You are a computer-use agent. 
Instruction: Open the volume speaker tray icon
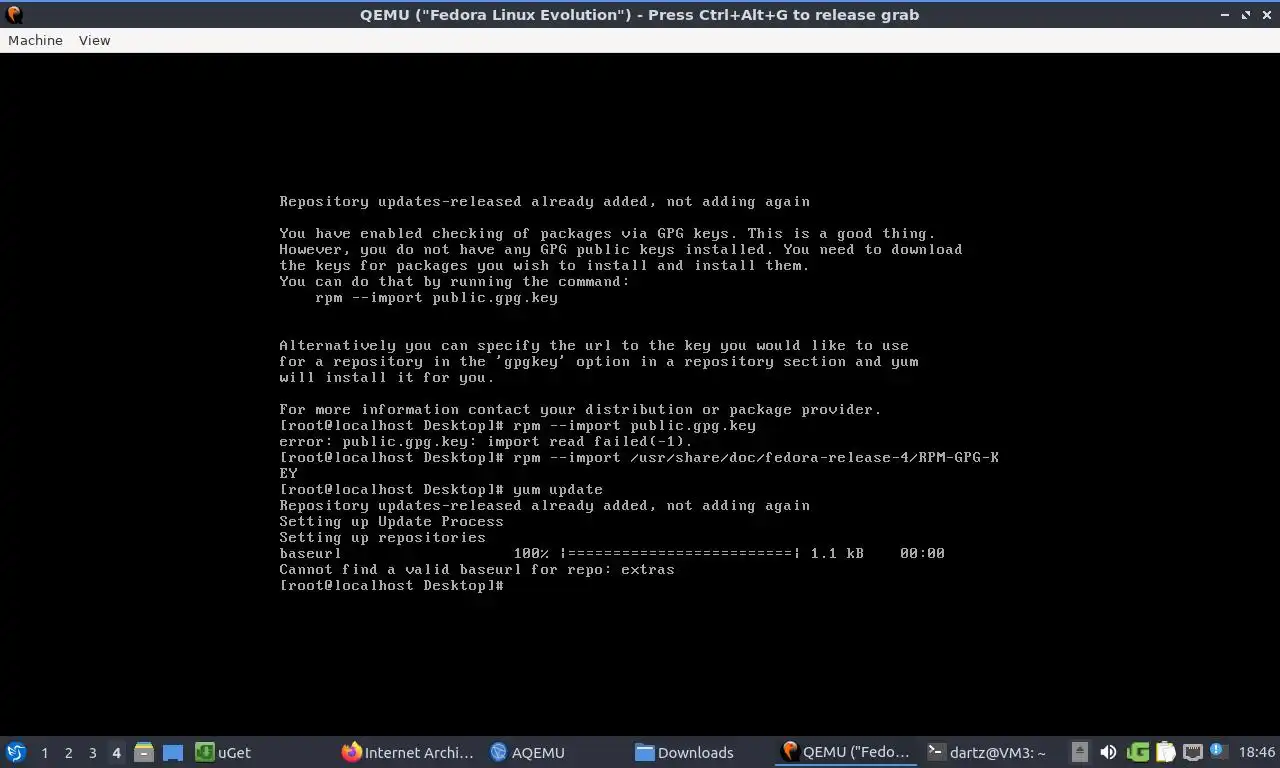point(1108,752)
